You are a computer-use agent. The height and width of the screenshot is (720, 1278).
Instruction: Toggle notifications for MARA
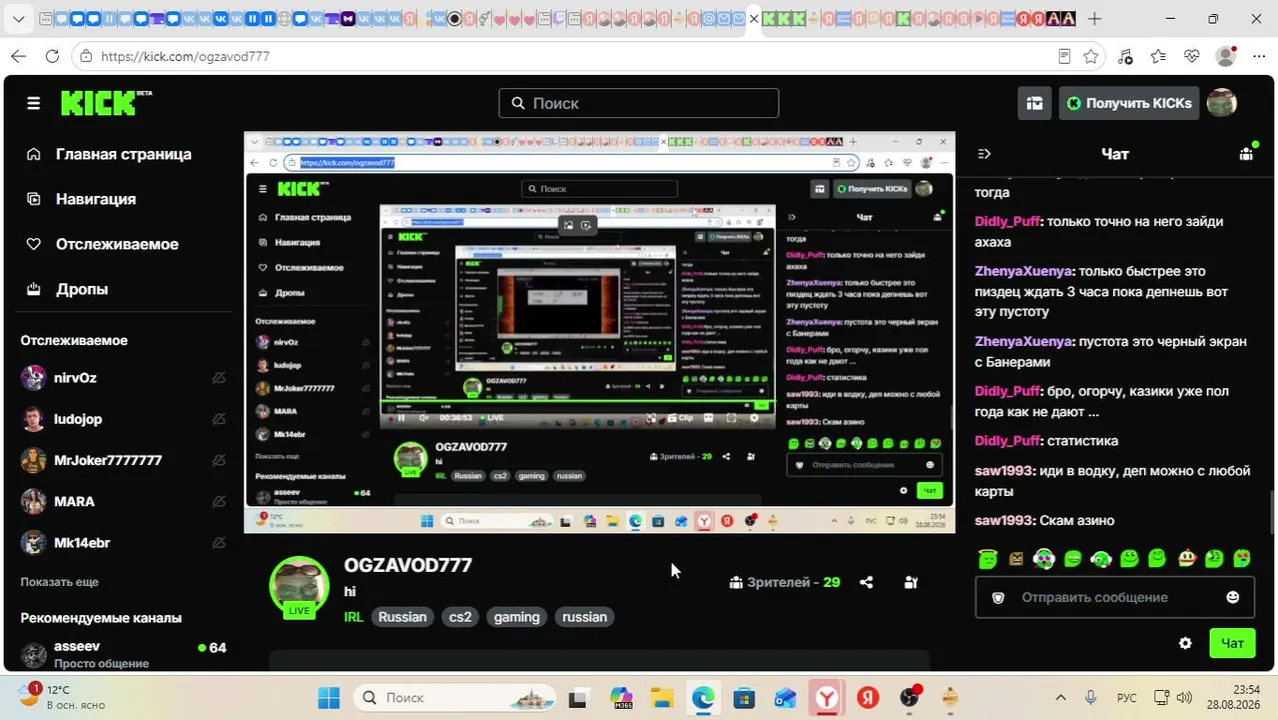218,501
